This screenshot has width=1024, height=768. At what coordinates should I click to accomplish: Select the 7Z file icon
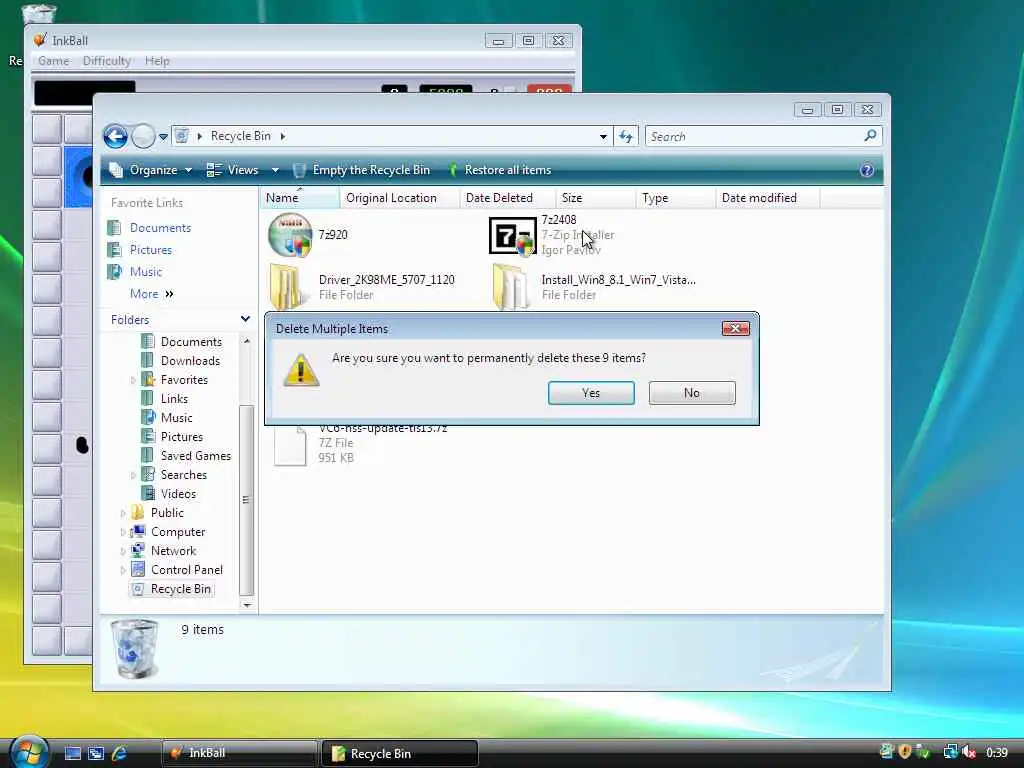coord(290,445)
